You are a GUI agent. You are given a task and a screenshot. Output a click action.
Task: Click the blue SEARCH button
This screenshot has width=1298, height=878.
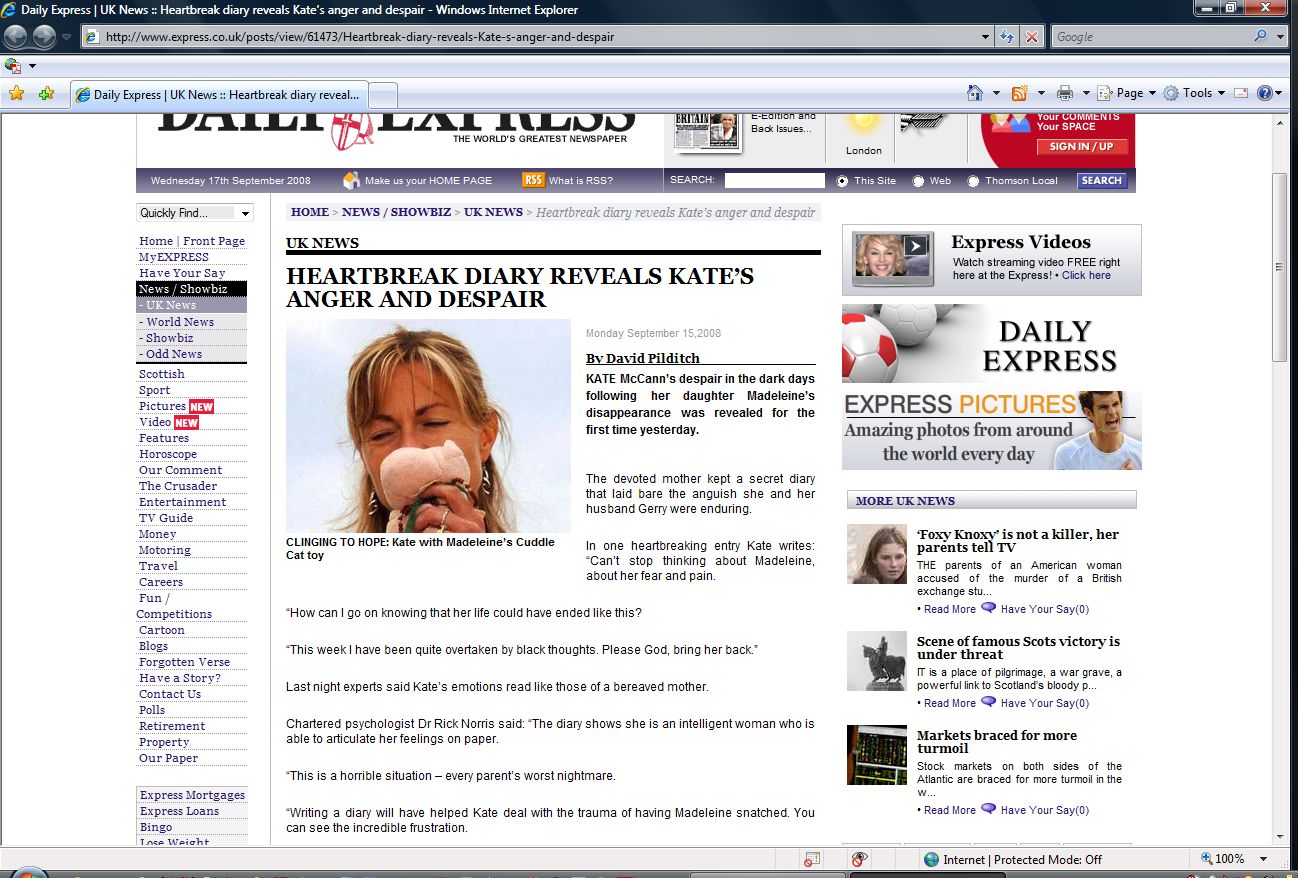pos(1101,181)
